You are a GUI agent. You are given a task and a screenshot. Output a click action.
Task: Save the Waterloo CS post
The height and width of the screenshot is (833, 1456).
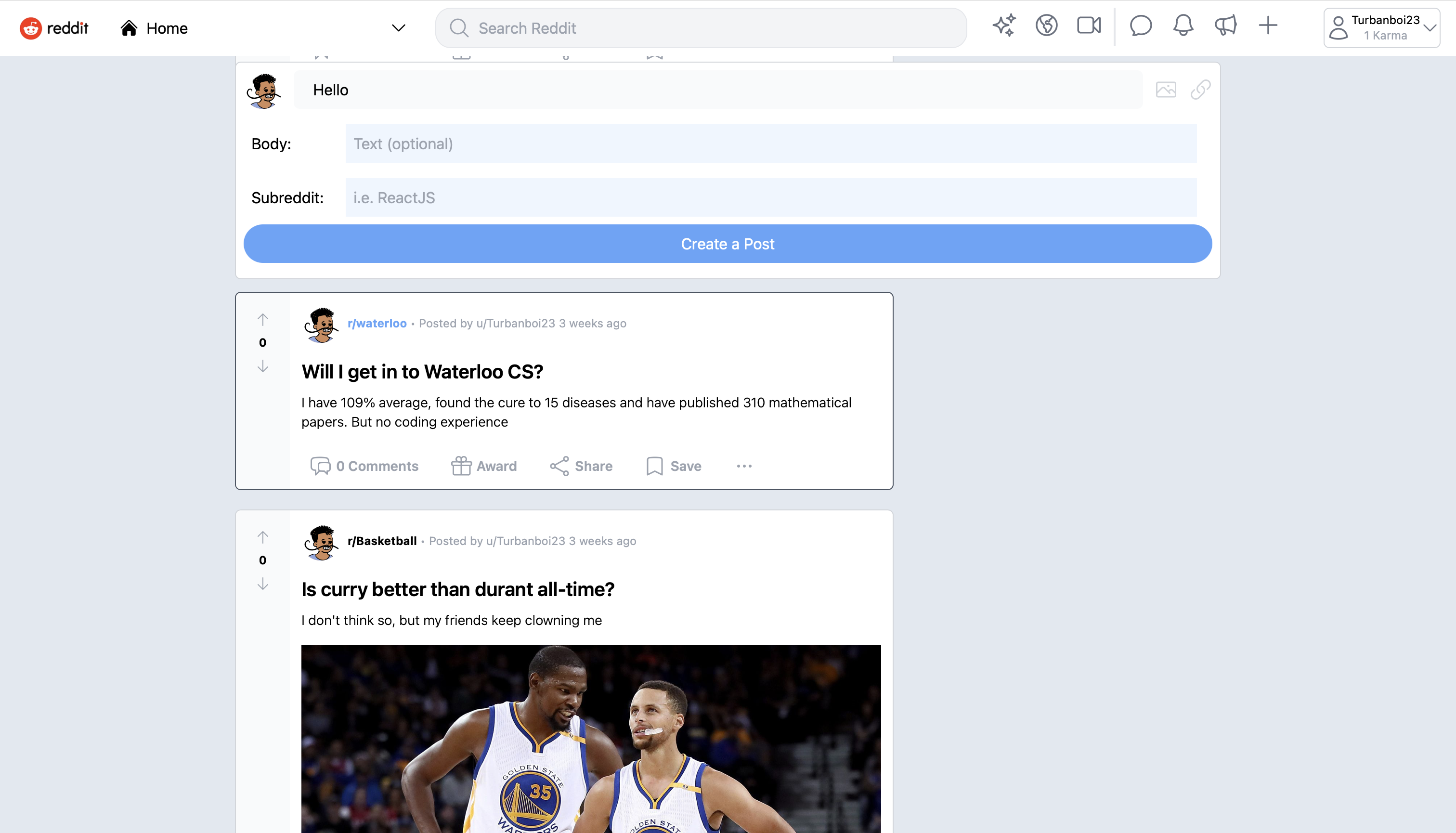coord(674,466)
